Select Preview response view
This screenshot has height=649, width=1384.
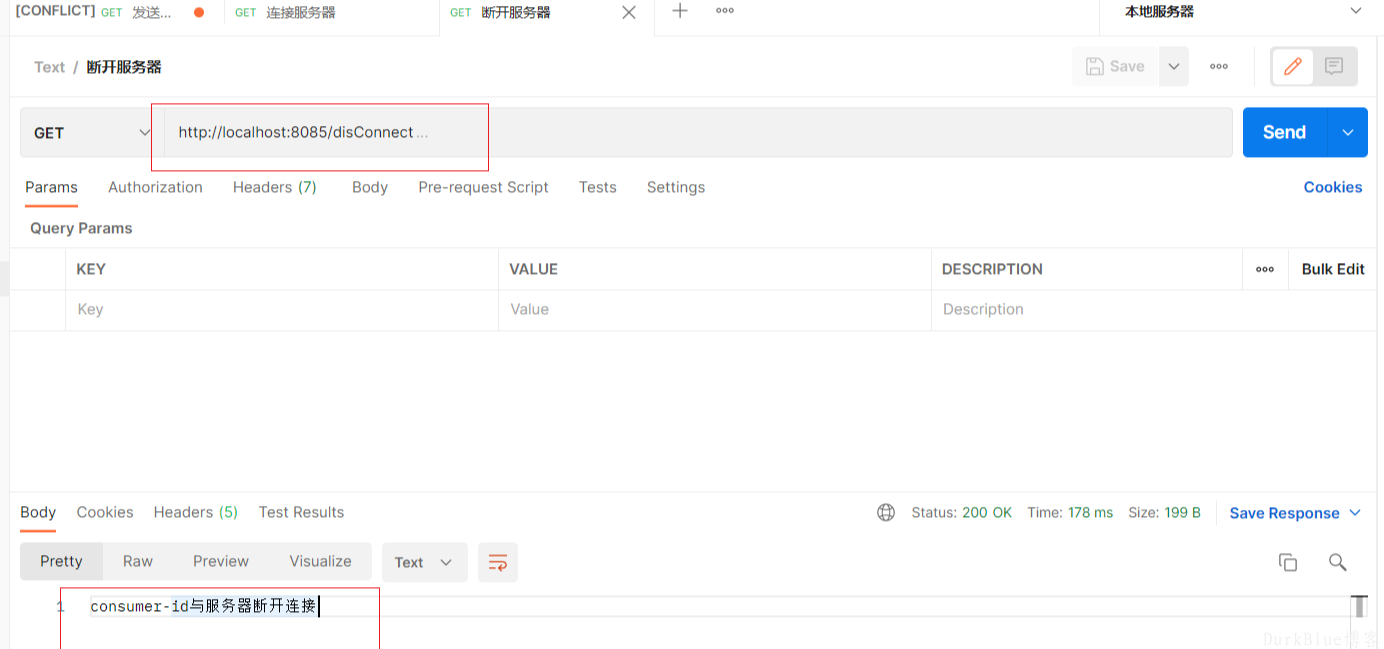(x=221, y=561)
